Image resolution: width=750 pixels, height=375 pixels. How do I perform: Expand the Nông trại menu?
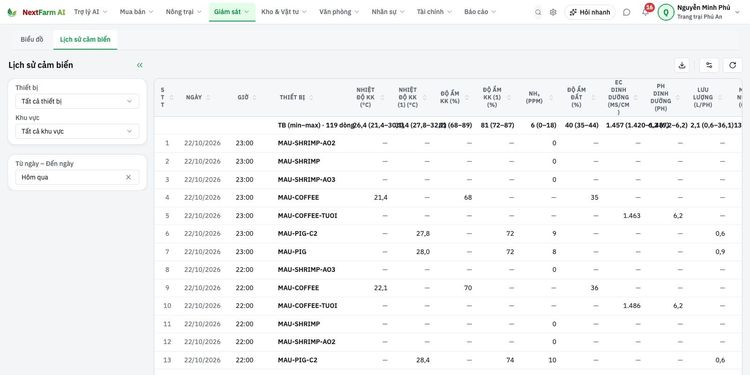(x=183, y=12)
